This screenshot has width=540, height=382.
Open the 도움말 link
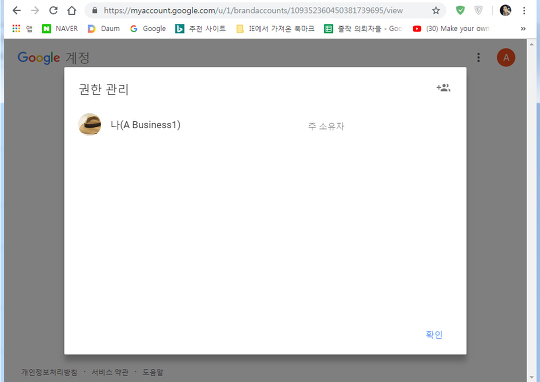point(153,372)
